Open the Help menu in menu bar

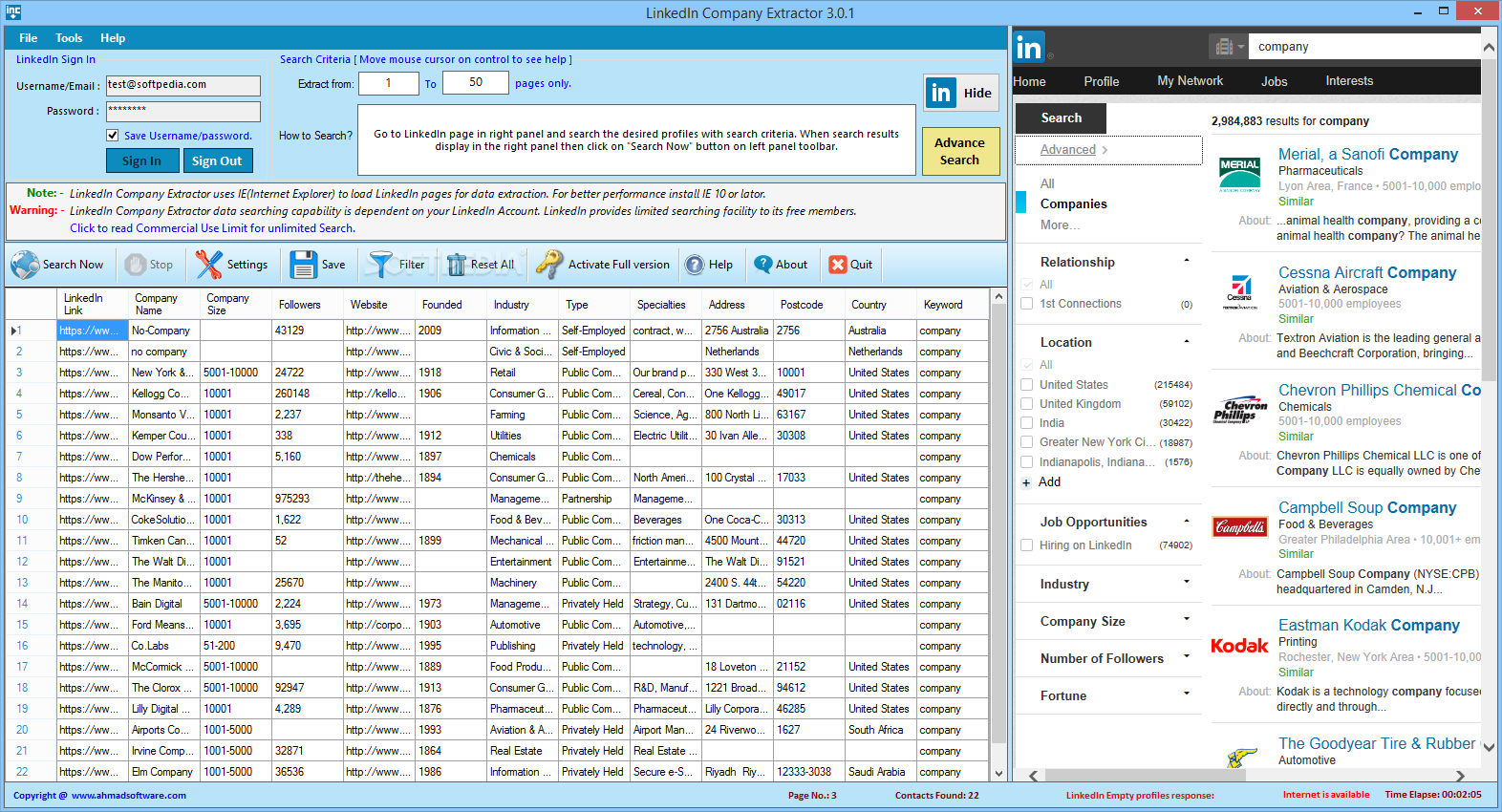tap(113, 38)
